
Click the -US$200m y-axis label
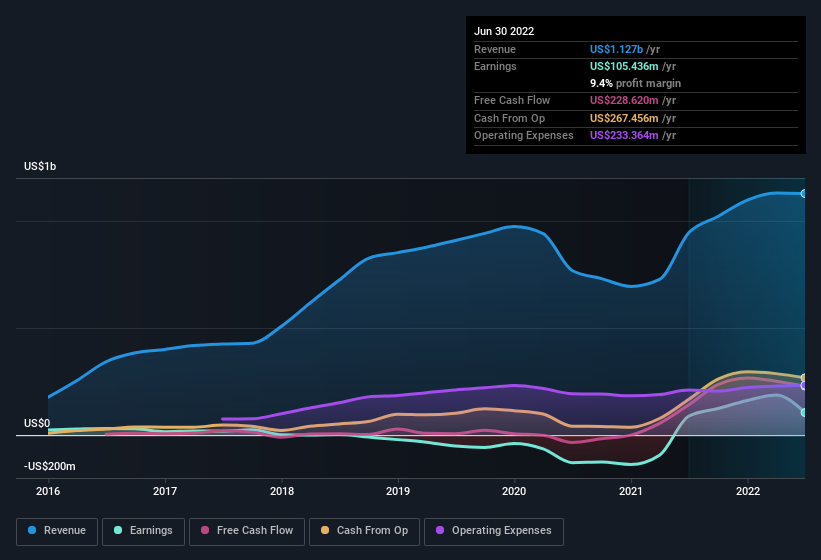tap(50, 466)
